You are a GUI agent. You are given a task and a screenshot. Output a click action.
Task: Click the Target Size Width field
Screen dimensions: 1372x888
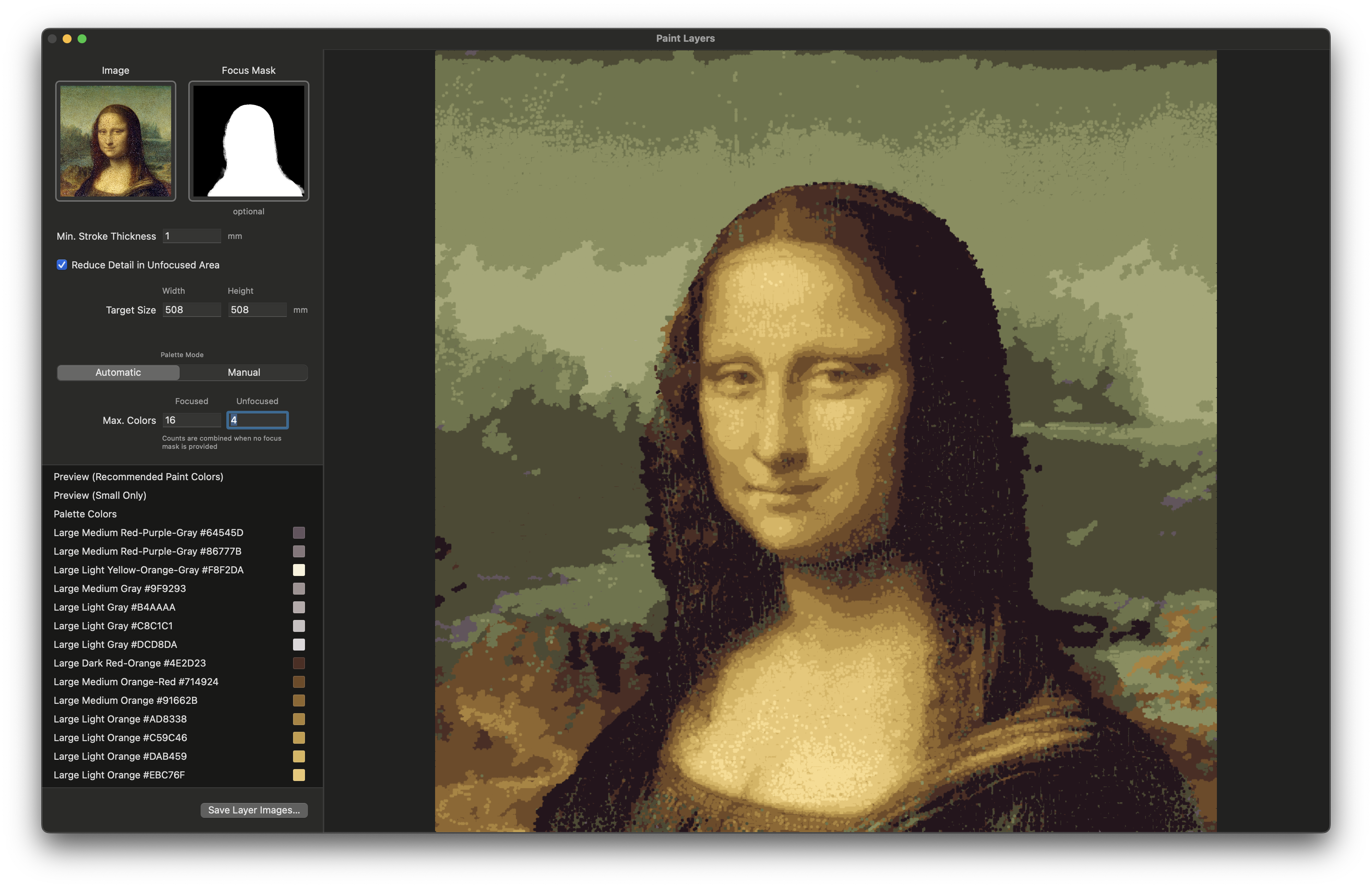pos(192,309)
